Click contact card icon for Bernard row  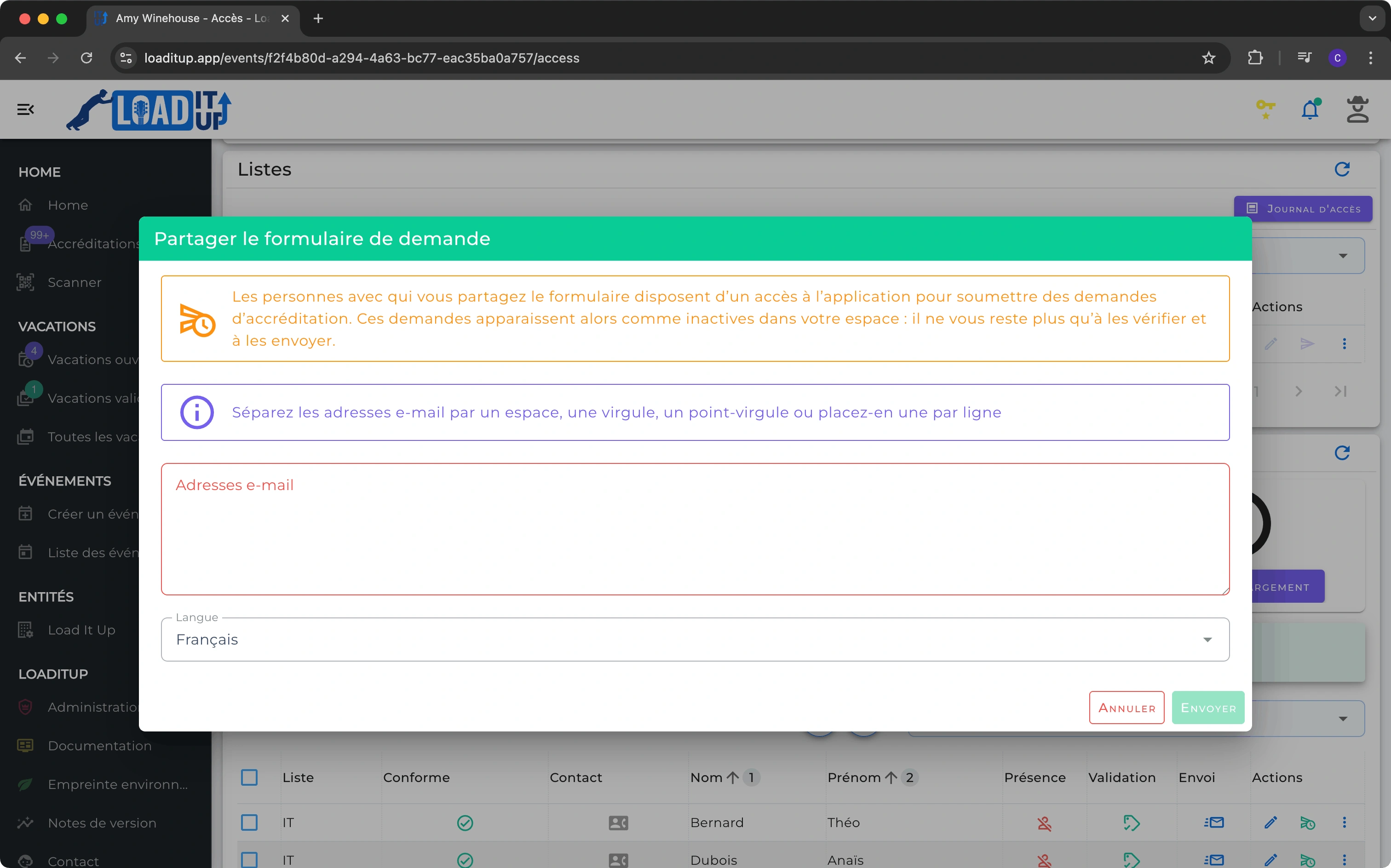[618, 822]
